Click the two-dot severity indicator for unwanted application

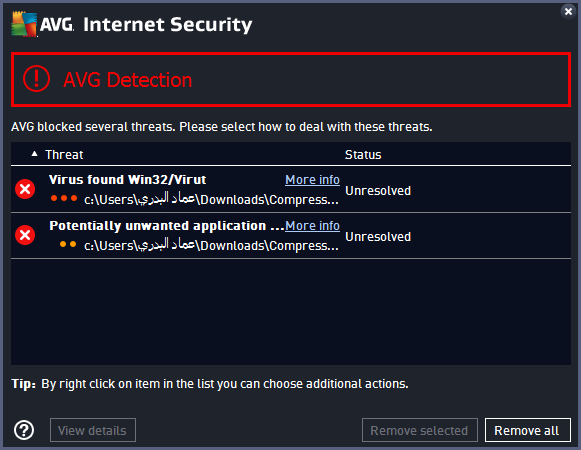(x=68, y=244)
